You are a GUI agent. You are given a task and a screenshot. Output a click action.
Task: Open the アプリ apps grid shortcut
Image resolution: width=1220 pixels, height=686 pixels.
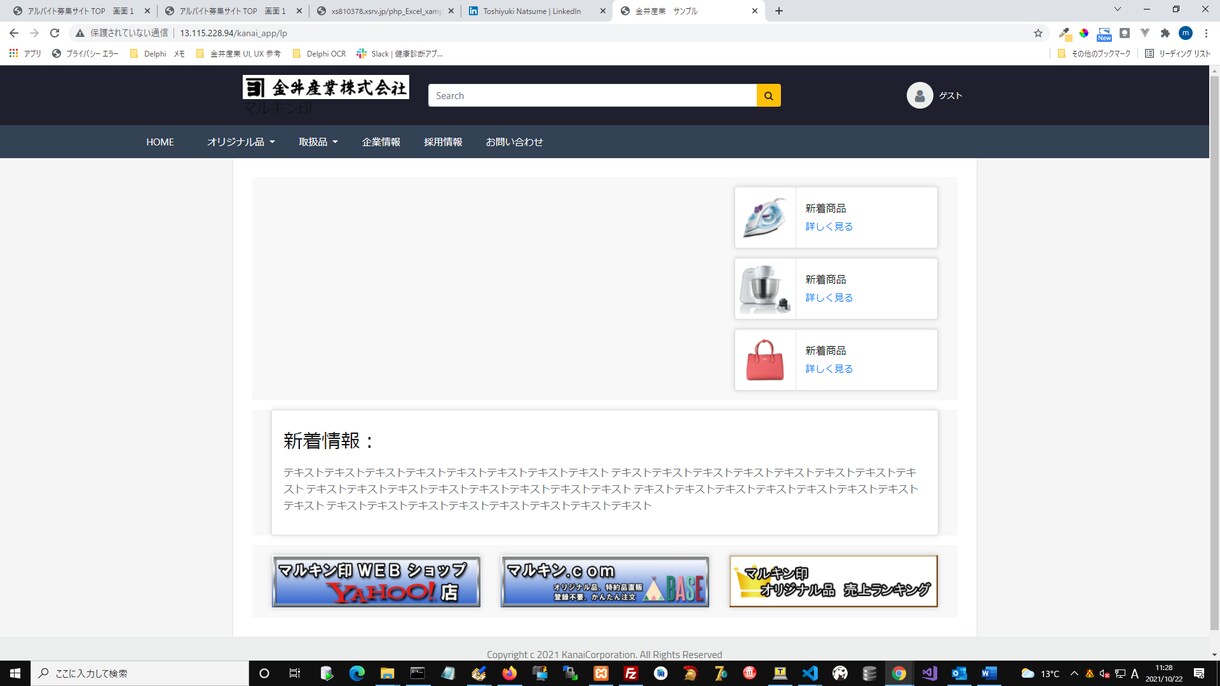coord(25,54)
